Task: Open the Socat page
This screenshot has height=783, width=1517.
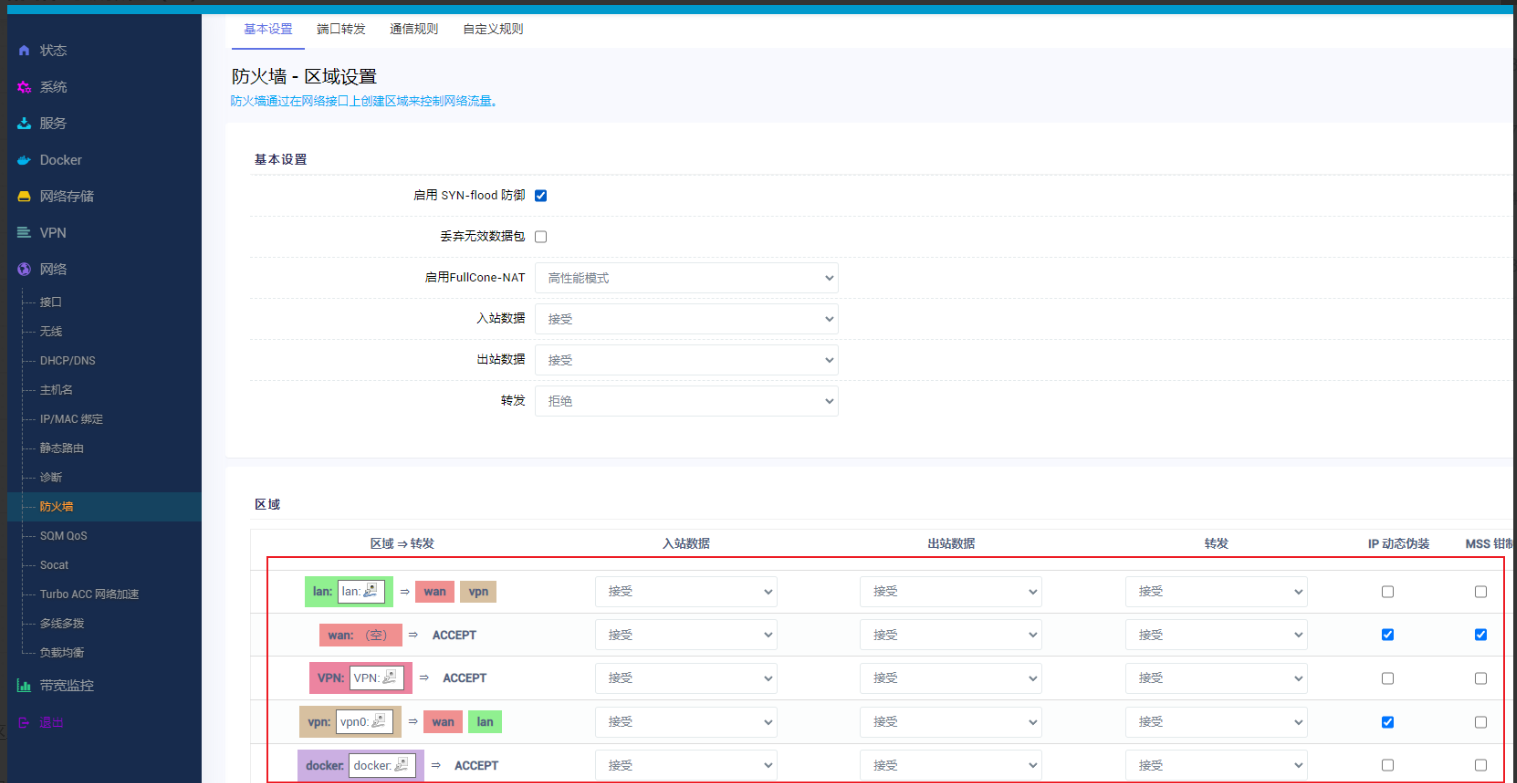Action: pos(54,565)
